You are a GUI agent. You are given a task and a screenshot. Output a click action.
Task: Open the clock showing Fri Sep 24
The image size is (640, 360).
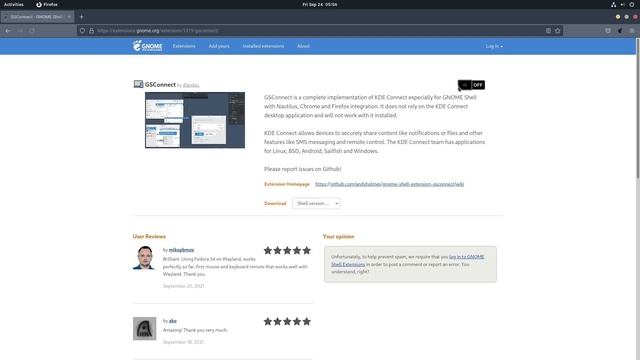click(x=320, y=4)
